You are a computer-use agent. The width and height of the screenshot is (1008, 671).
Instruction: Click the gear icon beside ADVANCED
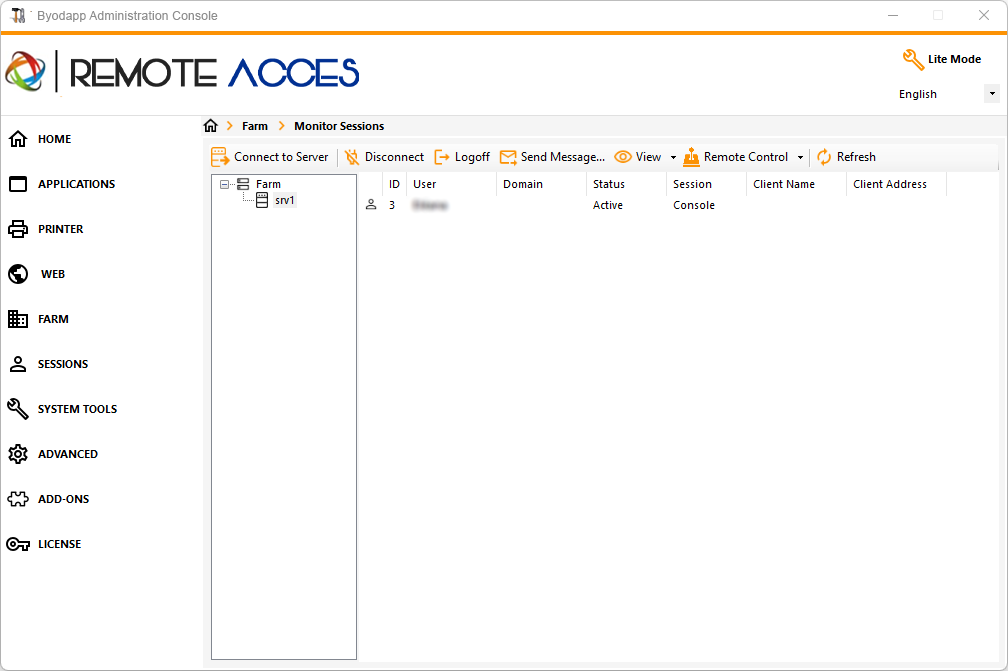pyautogui.click(x=18, y=454)
